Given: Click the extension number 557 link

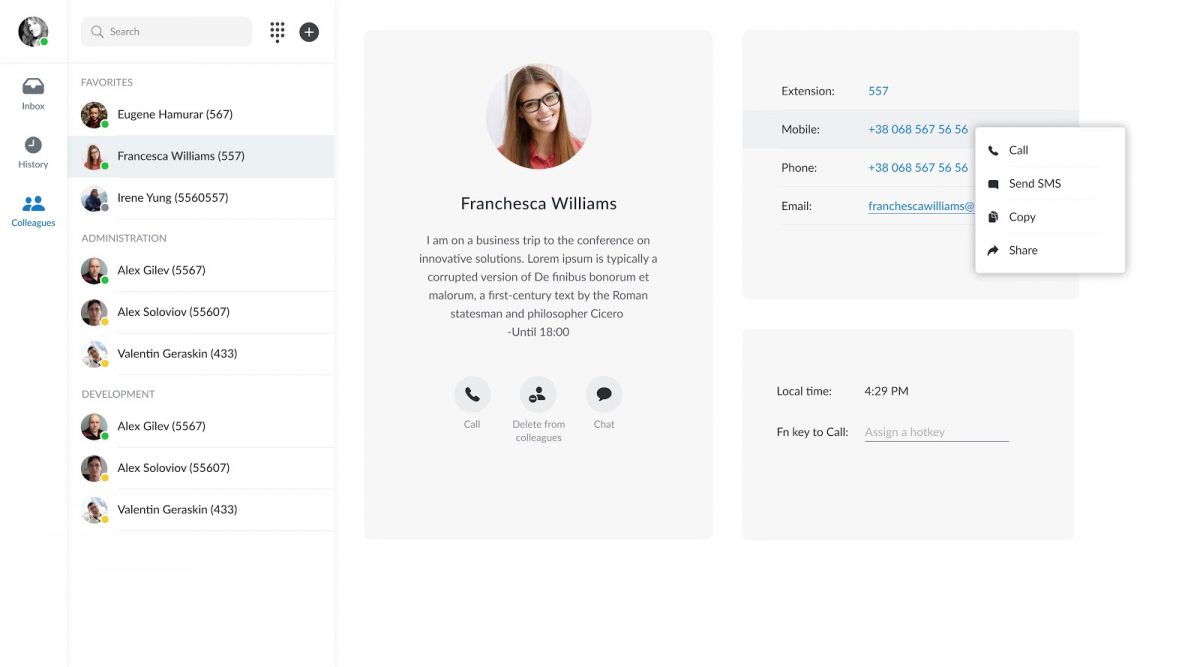Looking at the screenshot, I should point(878,91).
